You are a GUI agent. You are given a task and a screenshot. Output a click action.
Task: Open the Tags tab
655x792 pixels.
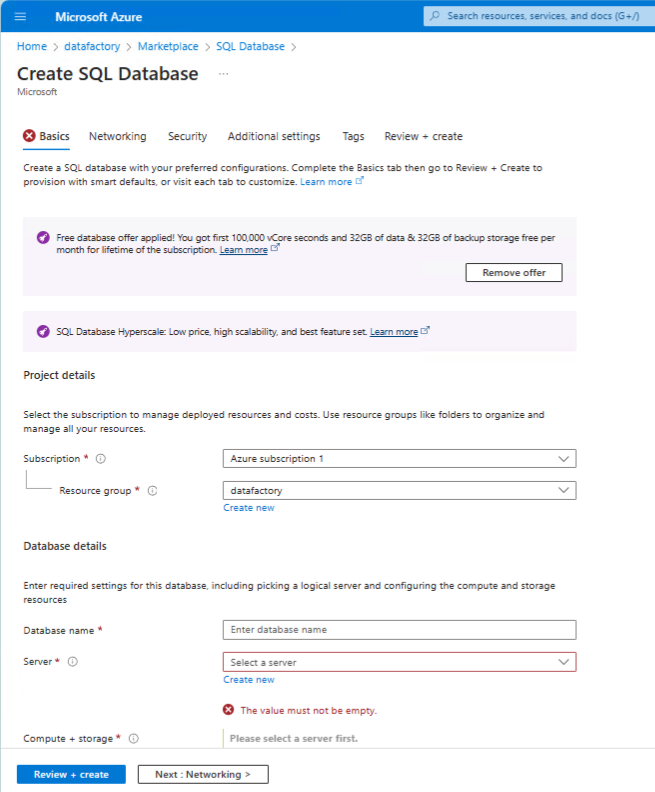click(x=353, y=136)
